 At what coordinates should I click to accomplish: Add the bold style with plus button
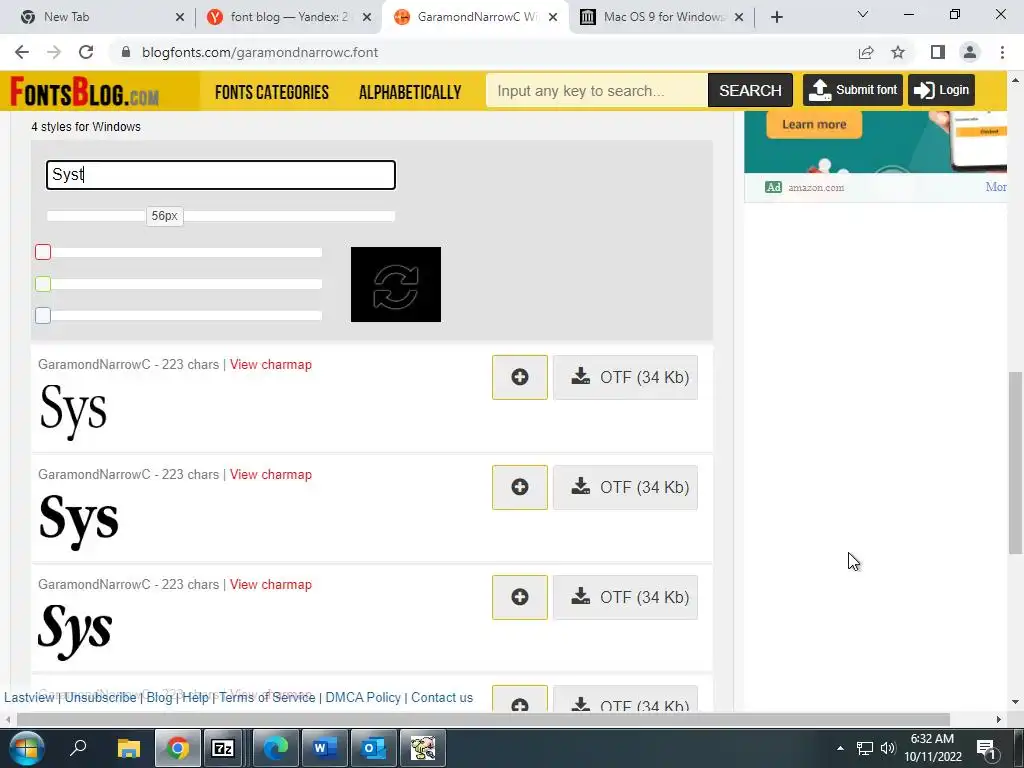(x=520, y=487)
